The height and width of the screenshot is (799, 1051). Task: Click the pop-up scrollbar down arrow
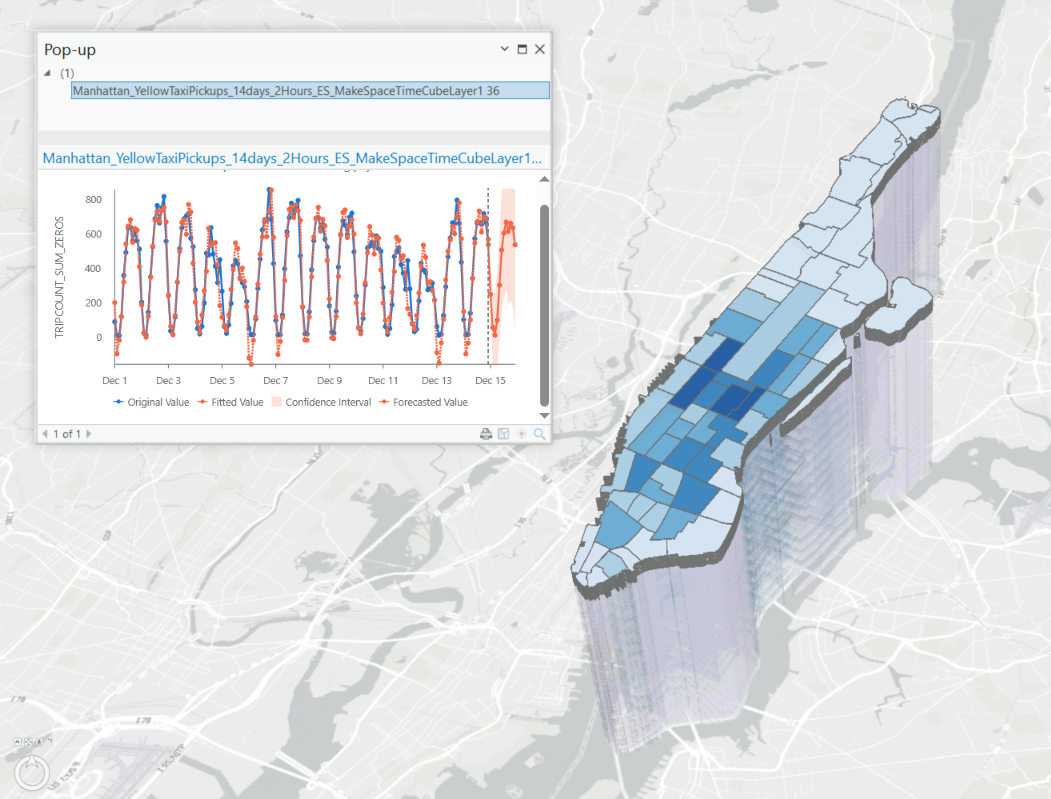pos(543,416)
